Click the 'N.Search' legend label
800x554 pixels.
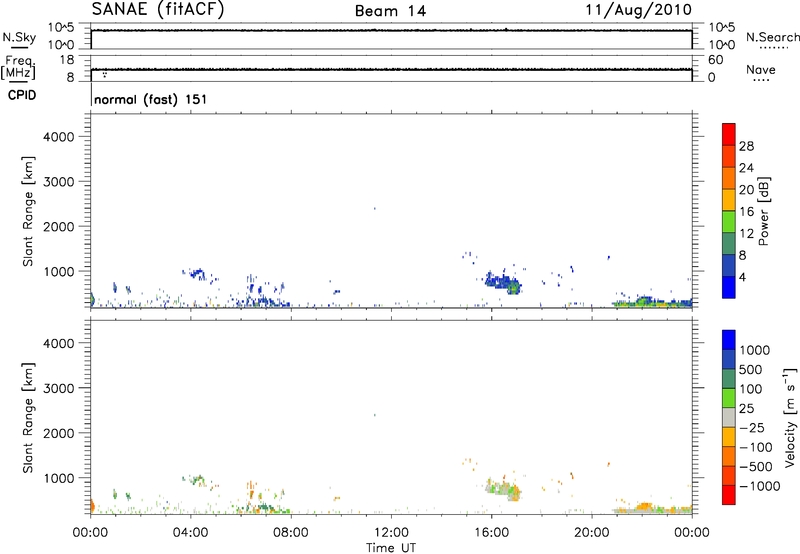pos(772,37)
